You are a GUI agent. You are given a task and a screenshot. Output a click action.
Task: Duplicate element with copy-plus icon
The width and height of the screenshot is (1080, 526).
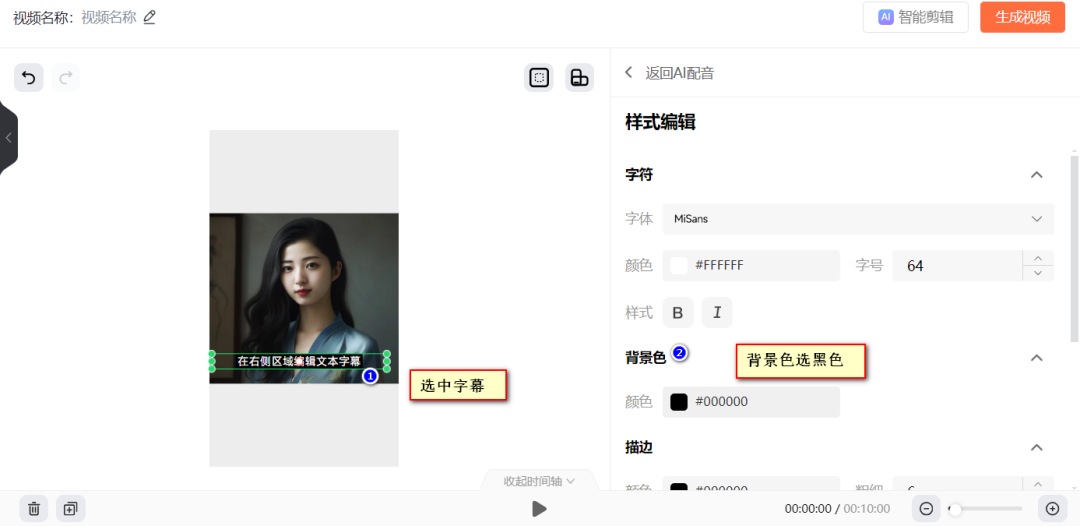70,509
